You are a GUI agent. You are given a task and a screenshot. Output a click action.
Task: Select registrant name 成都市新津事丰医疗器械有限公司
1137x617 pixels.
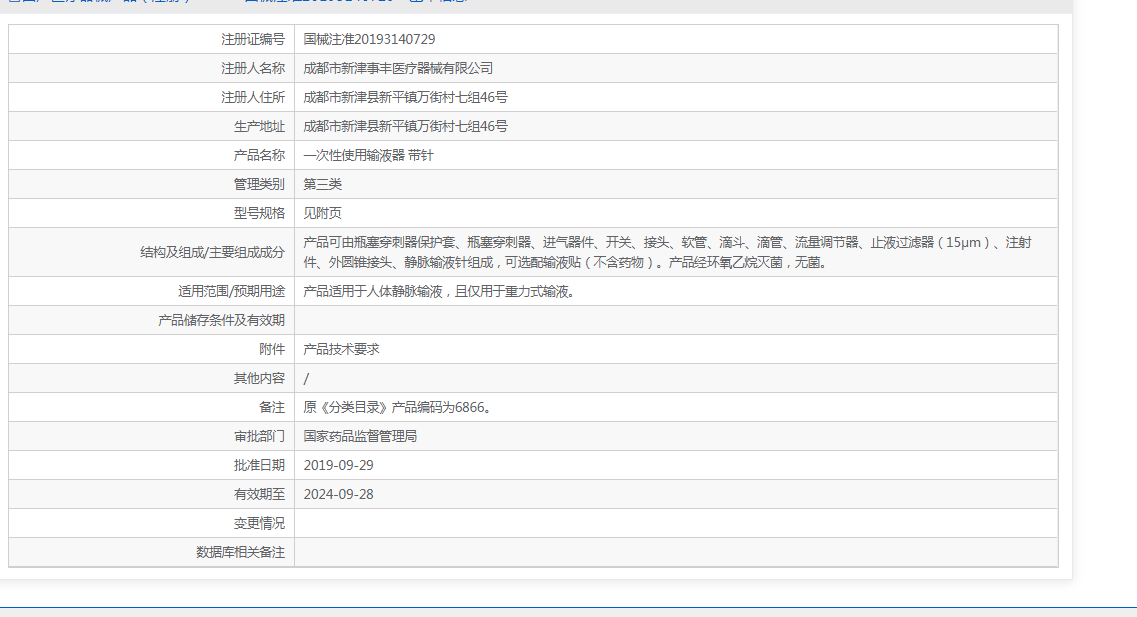pyautogui.click(x=390, y=67)
